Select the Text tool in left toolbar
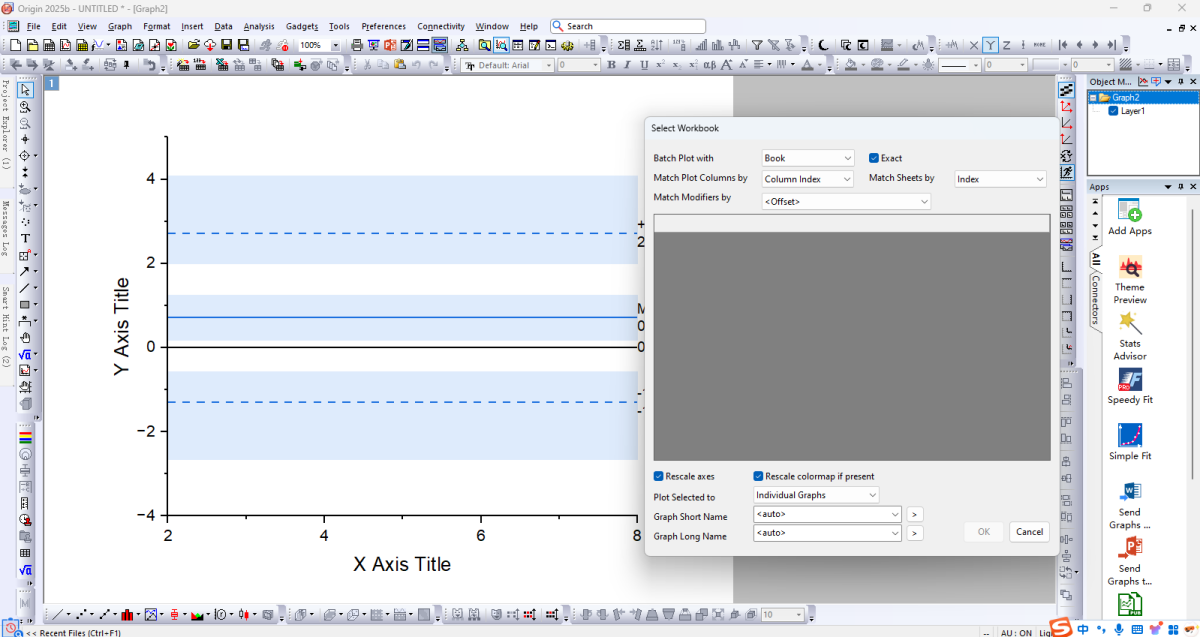 click(25, 238)
